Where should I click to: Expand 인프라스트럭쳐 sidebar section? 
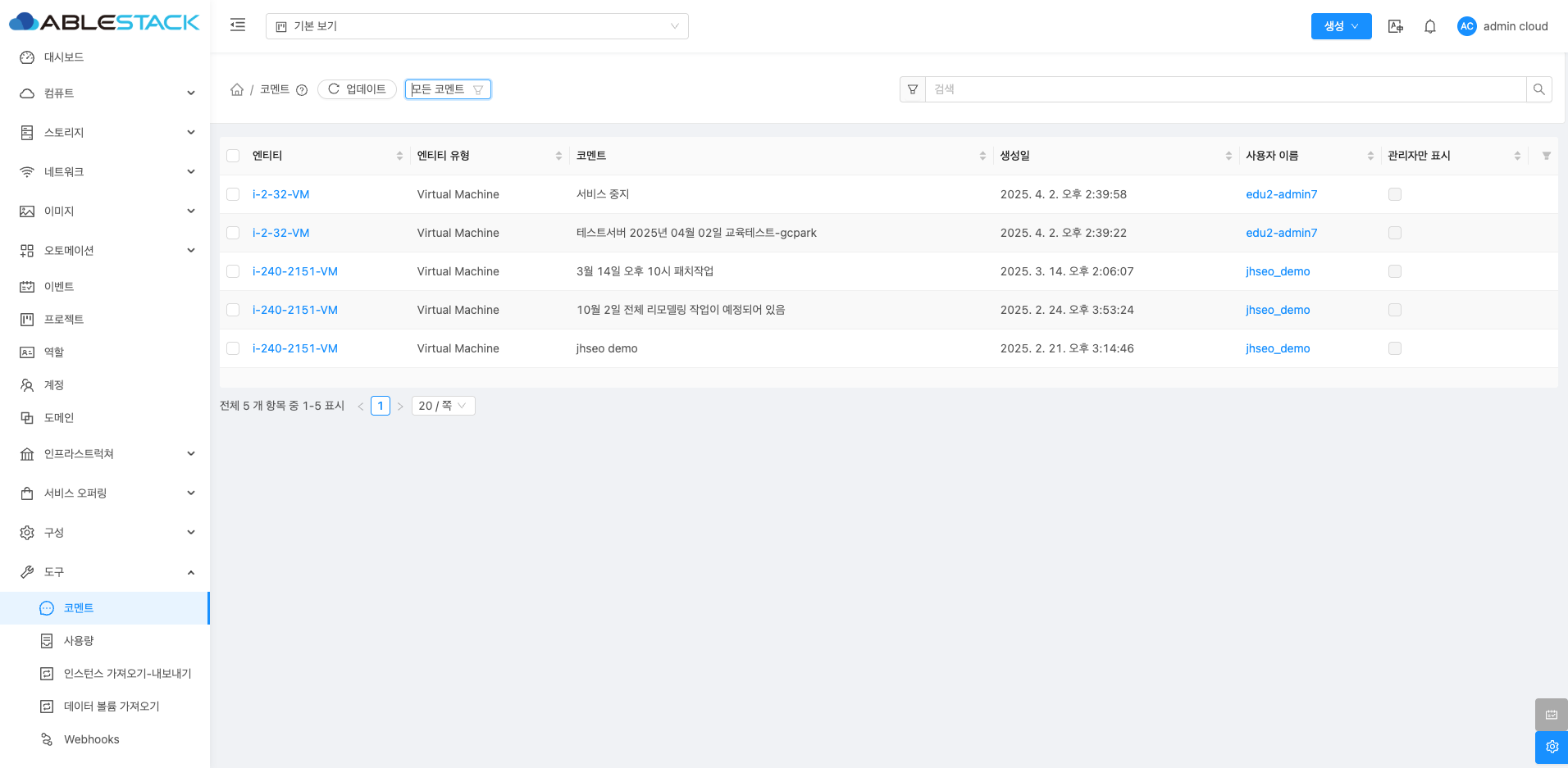(105, 454)
